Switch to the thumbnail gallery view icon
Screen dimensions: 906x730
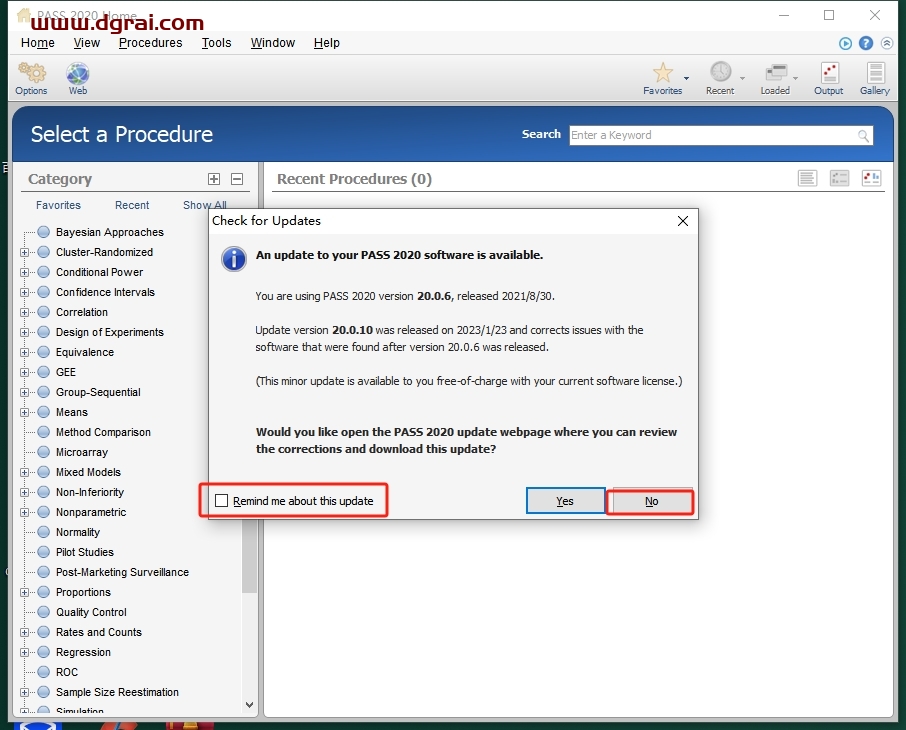pos(871,178)
